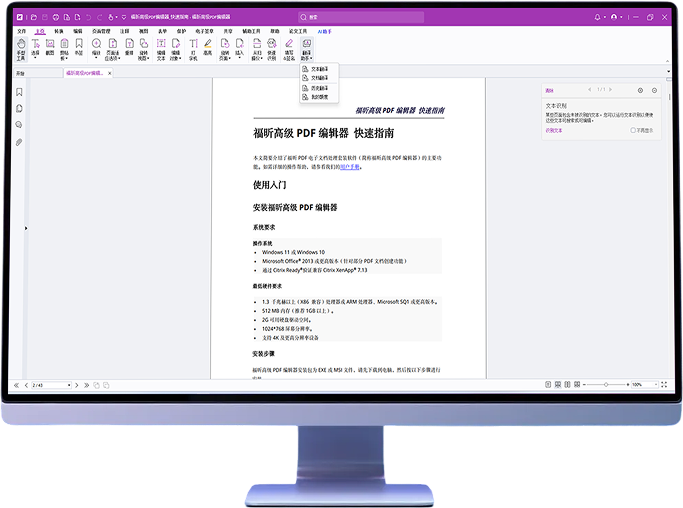The image size is (683, 508).
Task: Switch to facing pages view mode
Action: click(567, 385)
